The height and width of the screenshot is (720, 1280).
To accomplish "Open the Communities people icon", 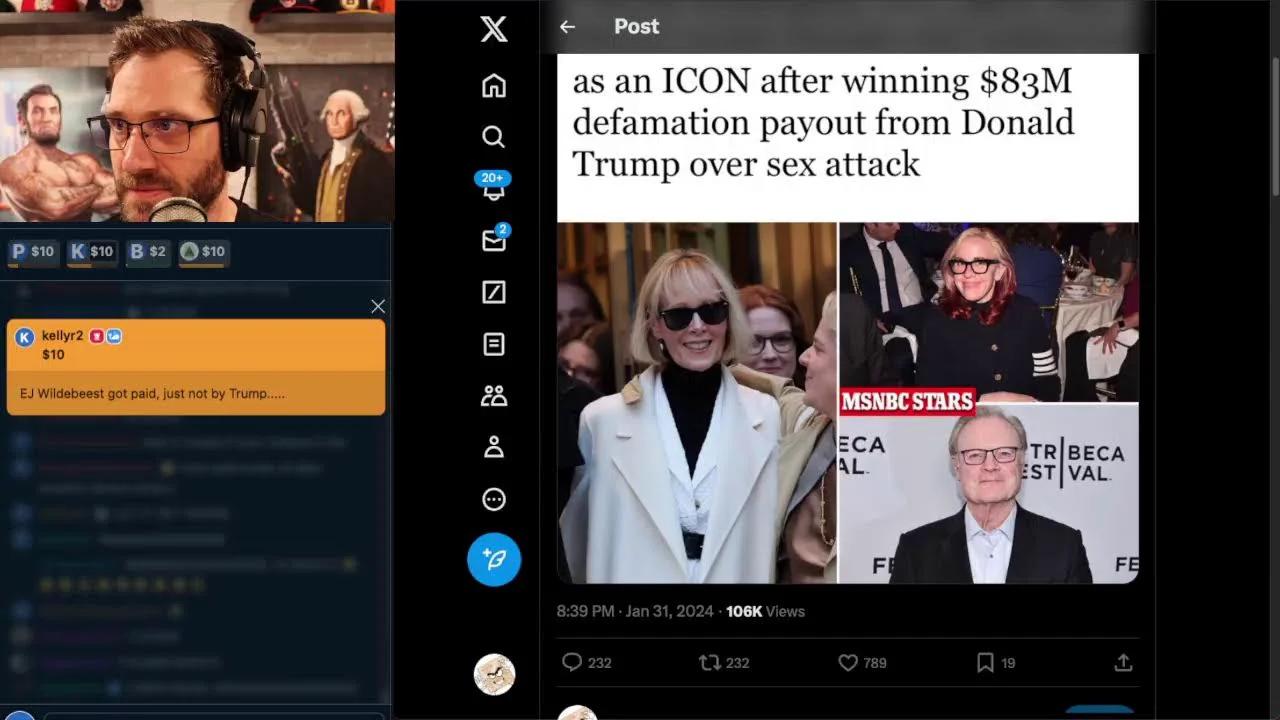I will pyautogui.click(x=493, y=396).
